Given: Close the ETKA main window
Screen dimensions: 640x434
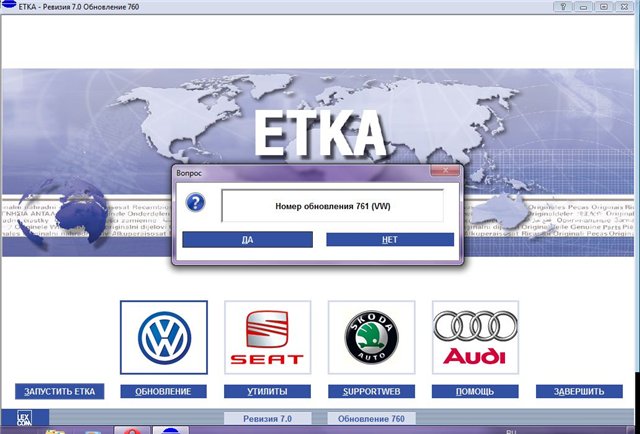Looking at the screenshot, I should point(624,6).
